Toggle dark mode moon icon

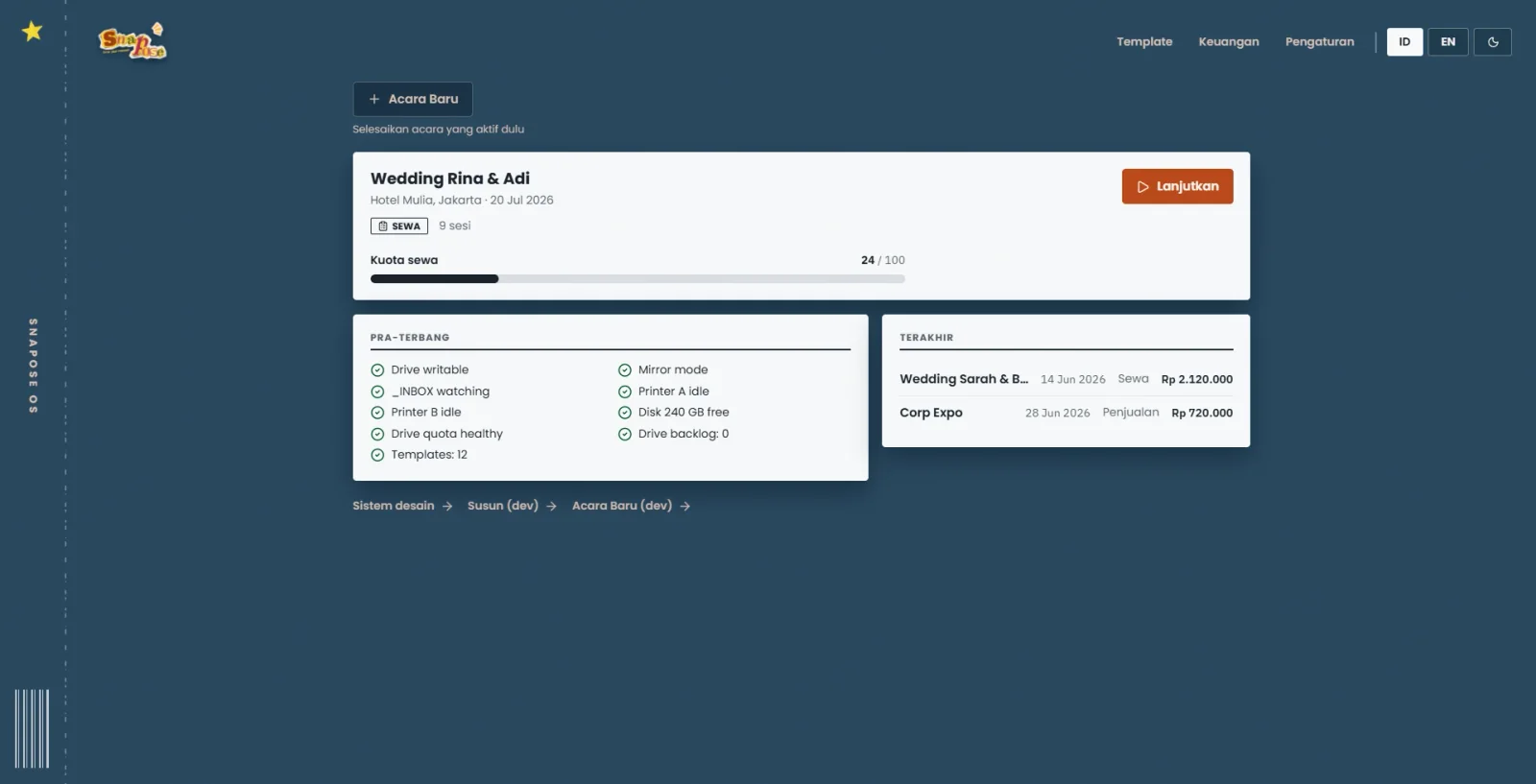pos(1493,42)
